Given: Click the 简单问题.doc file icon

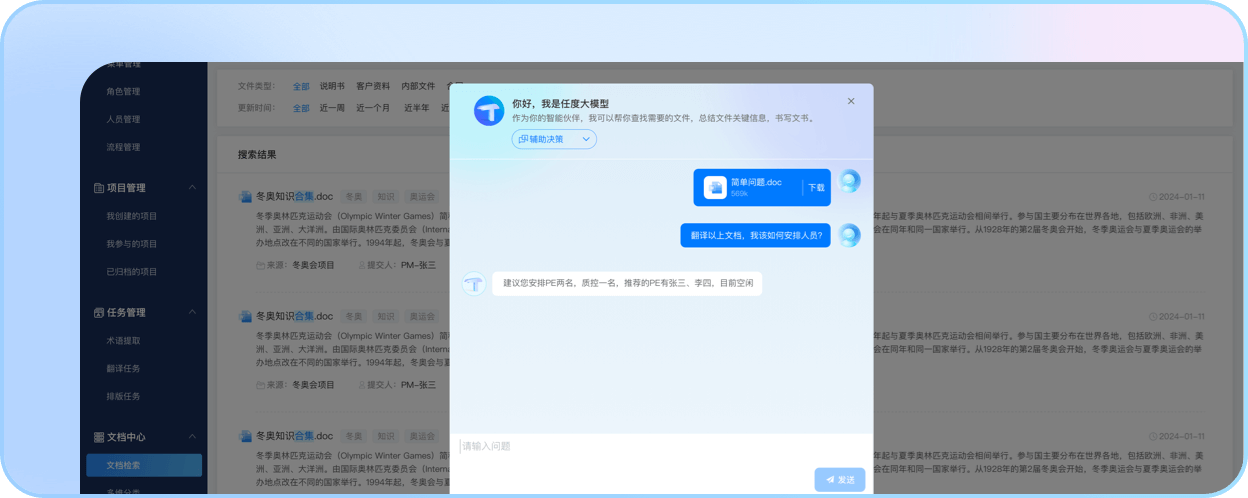Looking at the screenshot, I should click(x=715, y=187).
